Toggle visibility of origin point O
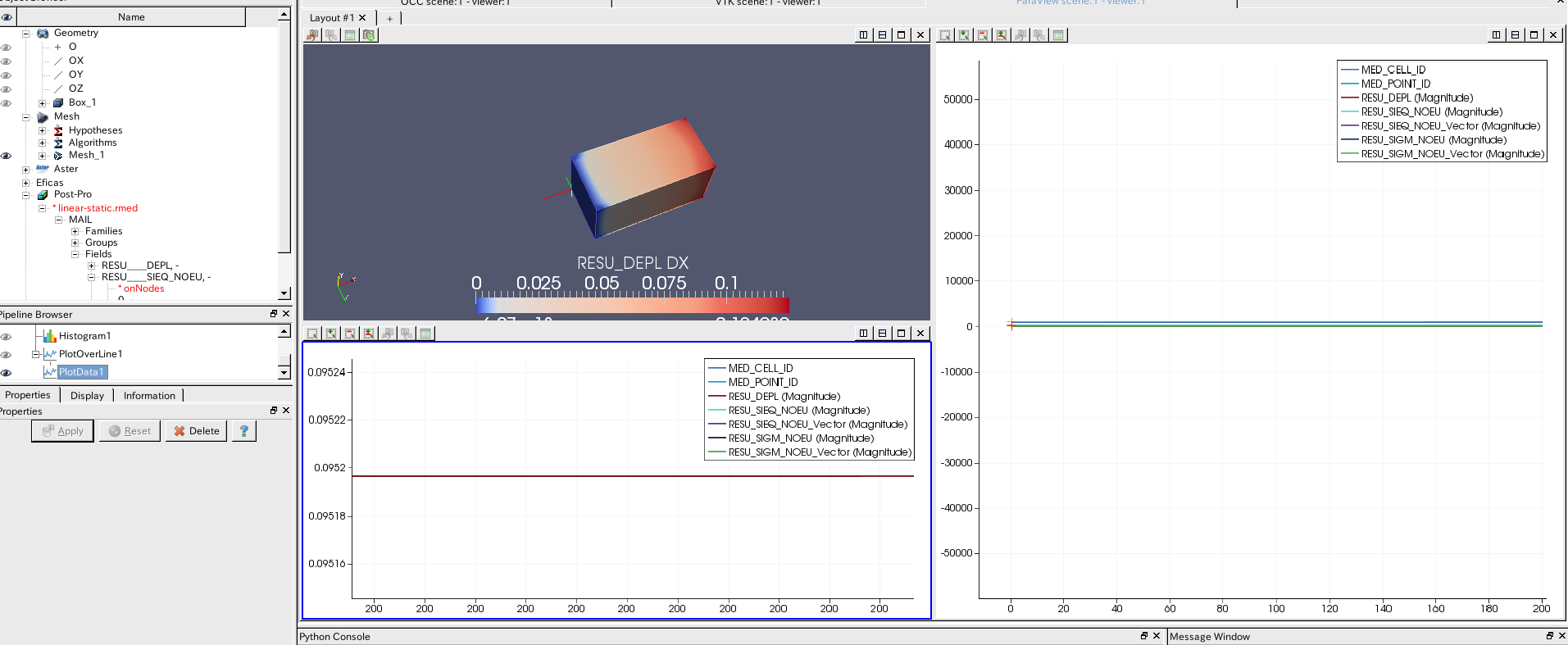This screenshot has height=645, width=1568. [x=7, y=48]
